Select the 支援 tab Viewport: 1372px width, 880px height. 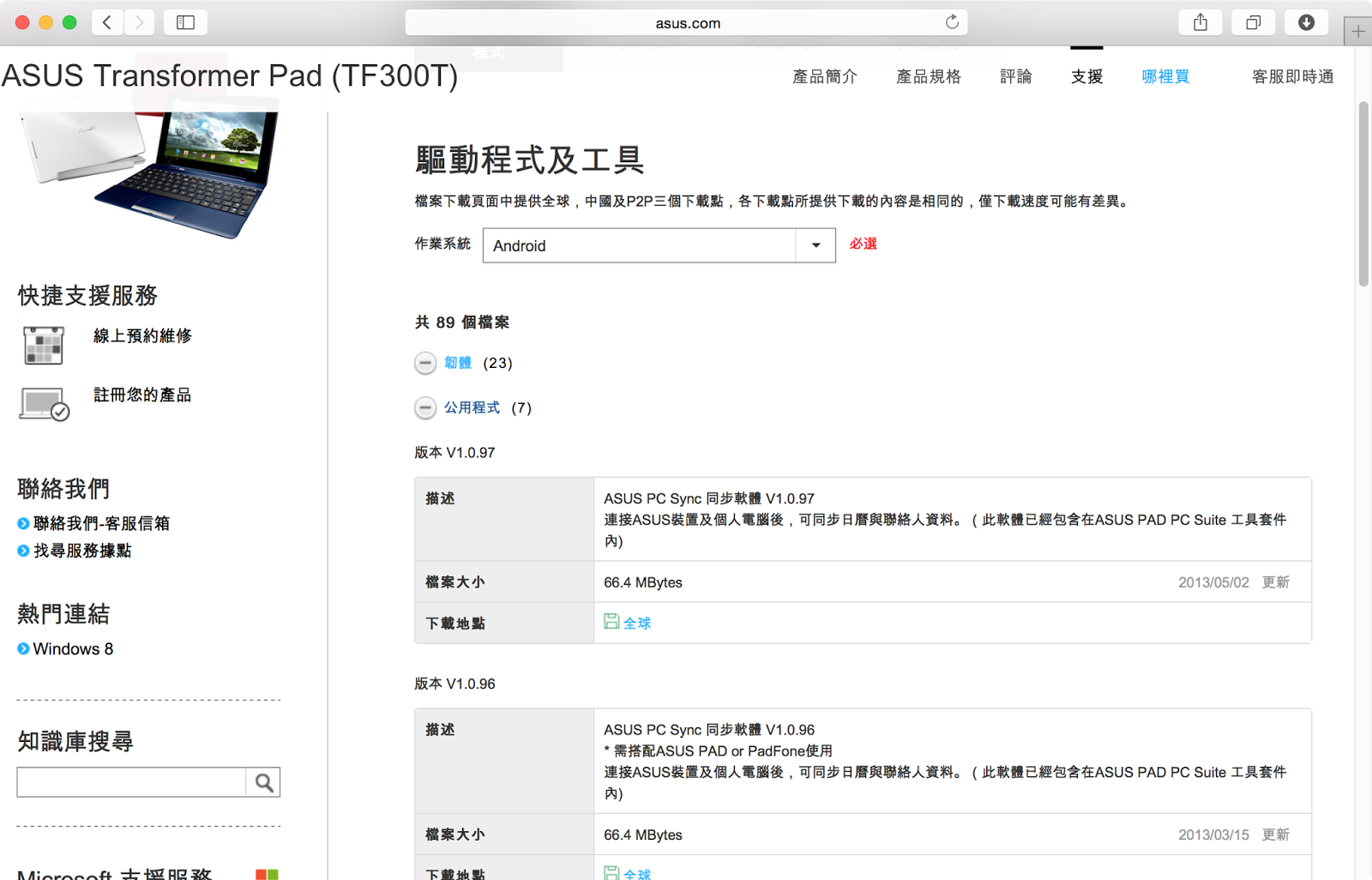point(1087,76)
